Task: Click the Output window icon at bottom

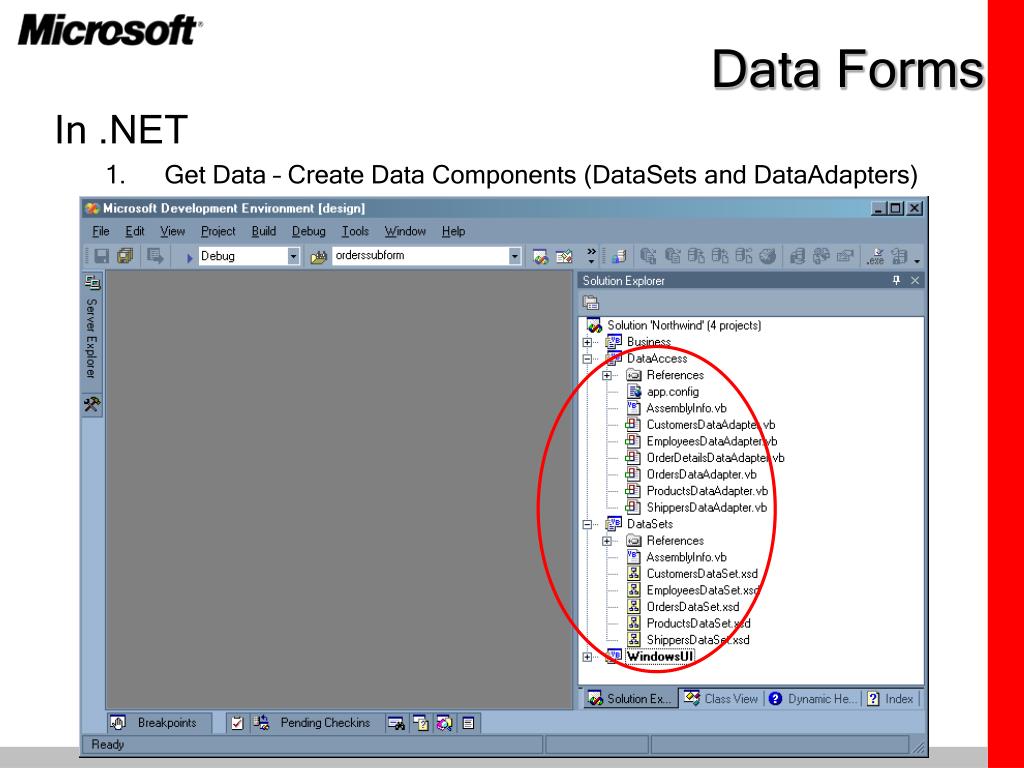Action: click(x=468, y=723)
